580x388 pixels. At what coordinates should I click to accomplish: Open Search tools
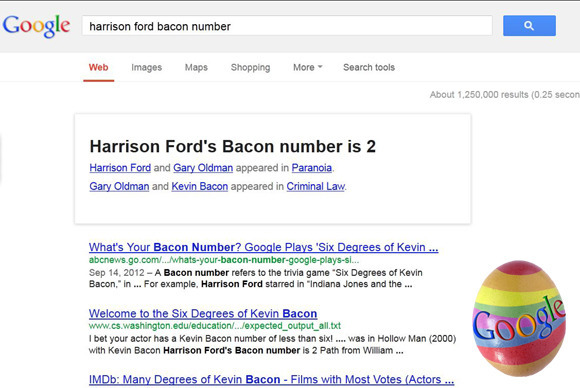[369, 67]
